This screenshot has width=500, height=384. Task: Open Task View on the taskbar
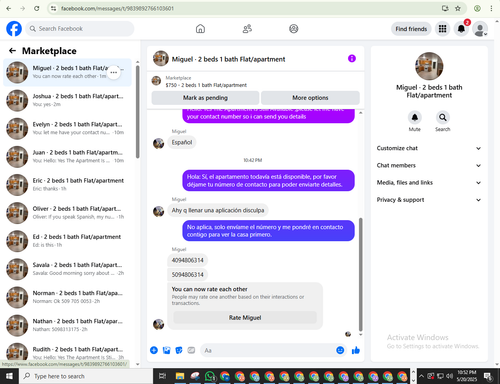(162, 376)
